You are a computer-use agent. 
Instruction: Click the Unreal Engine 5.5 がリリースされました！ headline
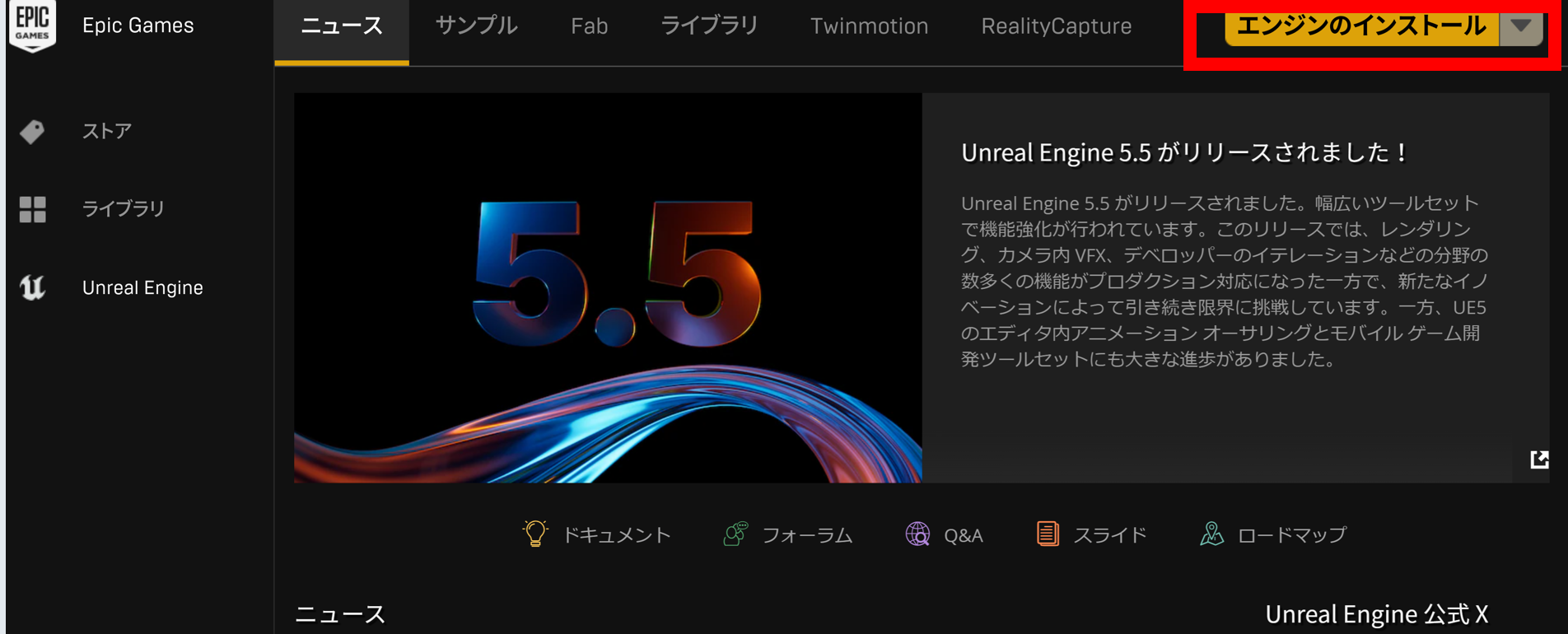click(x=1185, y=152)
